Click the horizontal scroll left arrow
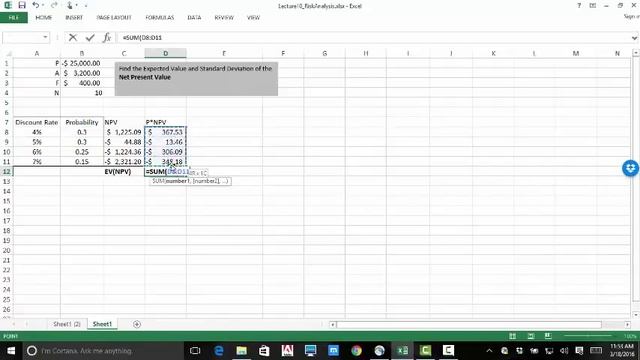The width and height of the screenshot is (640, 360). tap(333, 324)
